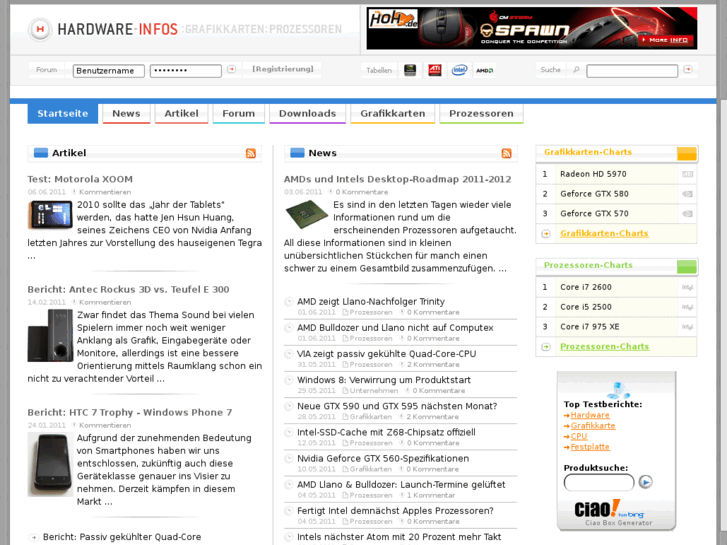Click arrow icon before Bericht: Passiv gekühlter Quad-Core
The width and height of the screenshot is (727, 545).
tap(33, 537)
